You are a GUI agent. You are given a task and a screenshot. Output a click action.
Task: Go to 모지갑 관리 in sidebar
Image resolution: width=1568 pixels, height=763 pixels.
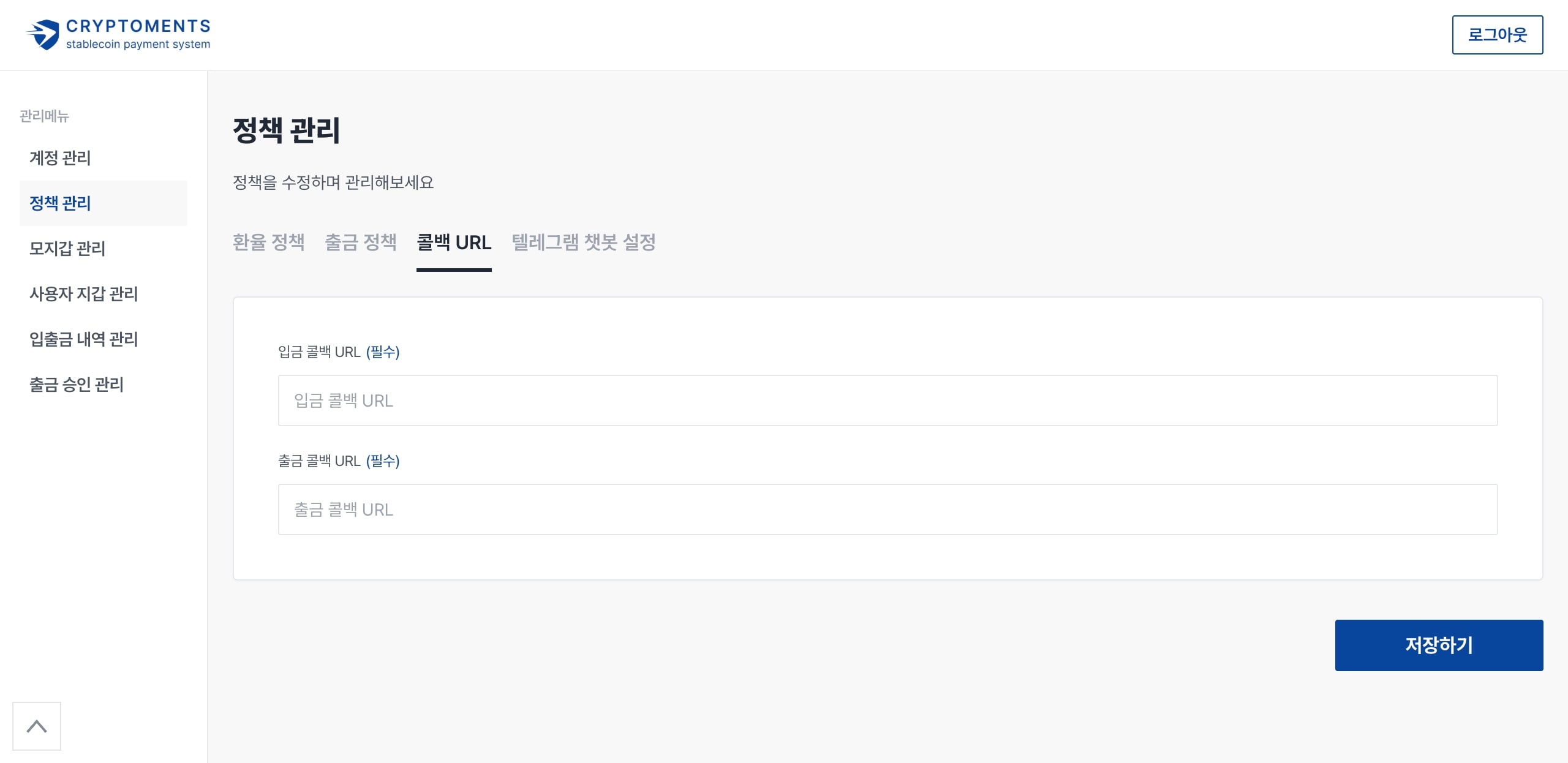tap(67, 249)
